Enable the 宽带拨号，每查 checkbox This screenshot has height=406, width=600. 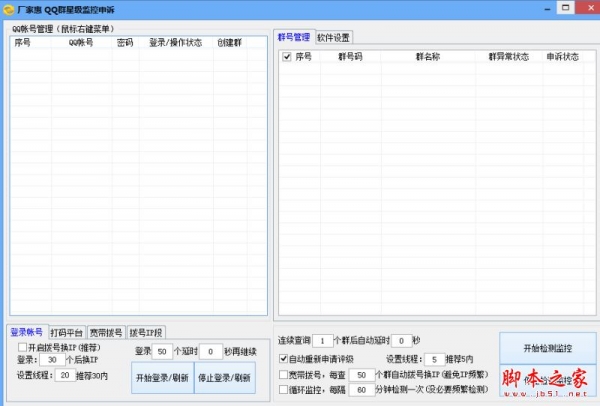coord(283,374)
